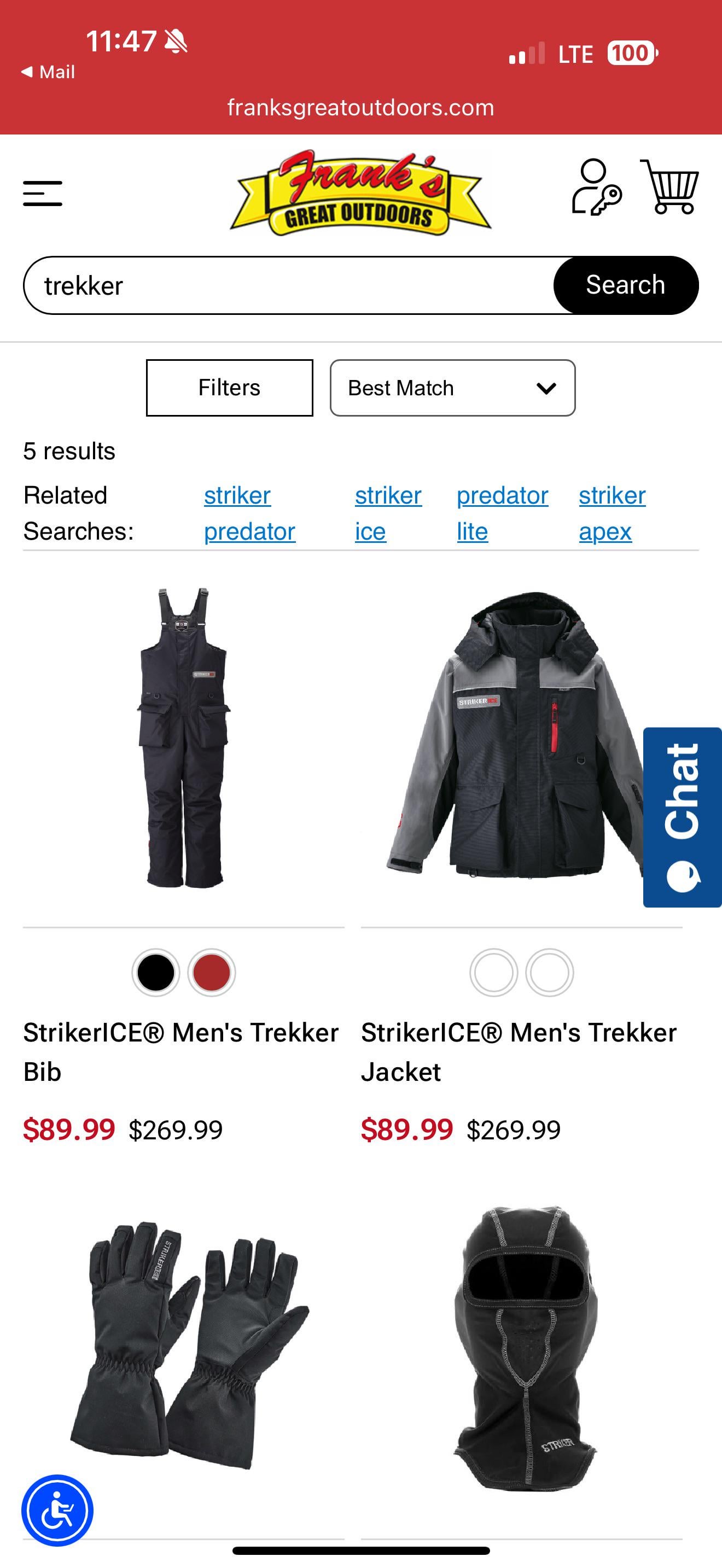Follow the striker predator related search

click(x=249, y=513)
